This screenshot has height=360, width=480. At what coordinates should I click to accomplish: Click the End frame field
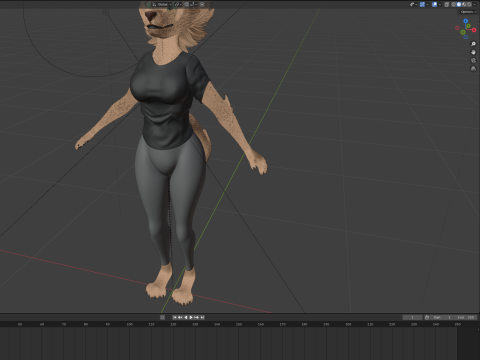(x=465, y=317)
